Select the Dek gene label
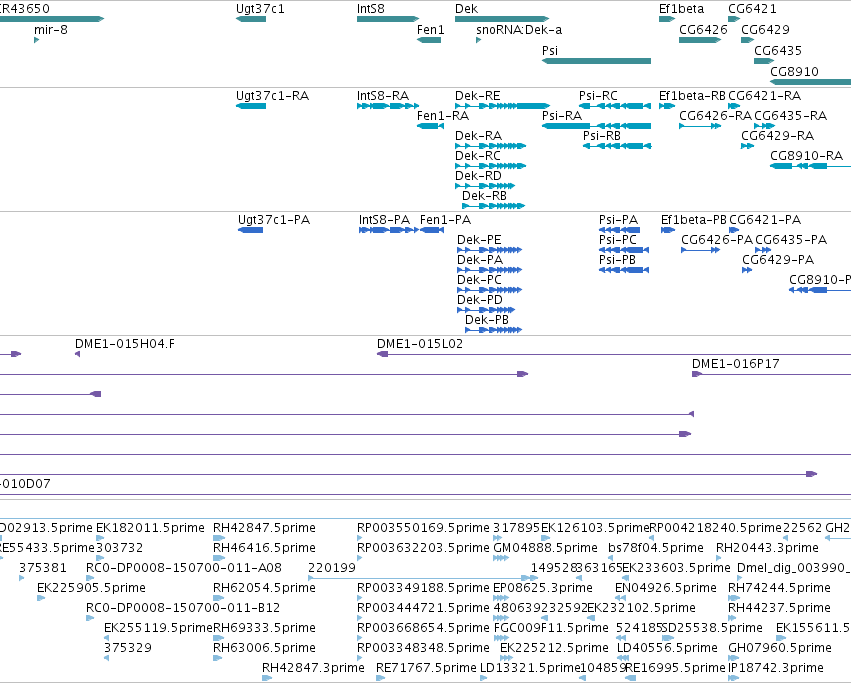The width and height of the screenshot is (851, 683). pos(467,9)
